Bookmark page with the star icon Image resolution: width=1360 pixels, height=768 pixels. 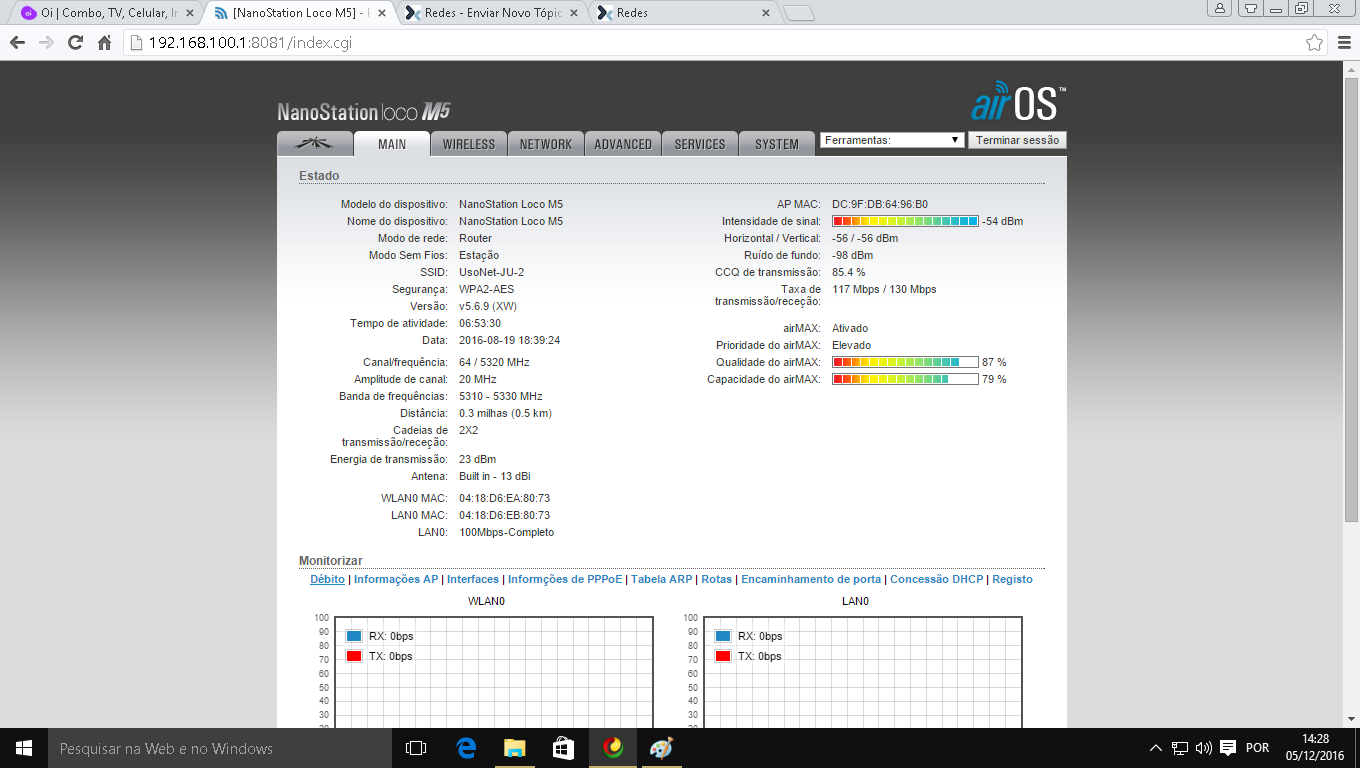(1315, 43)
